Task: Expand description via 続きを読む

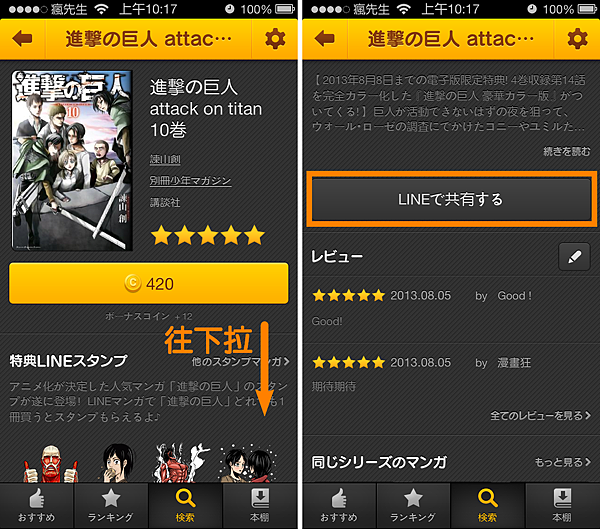Action: 567,152
